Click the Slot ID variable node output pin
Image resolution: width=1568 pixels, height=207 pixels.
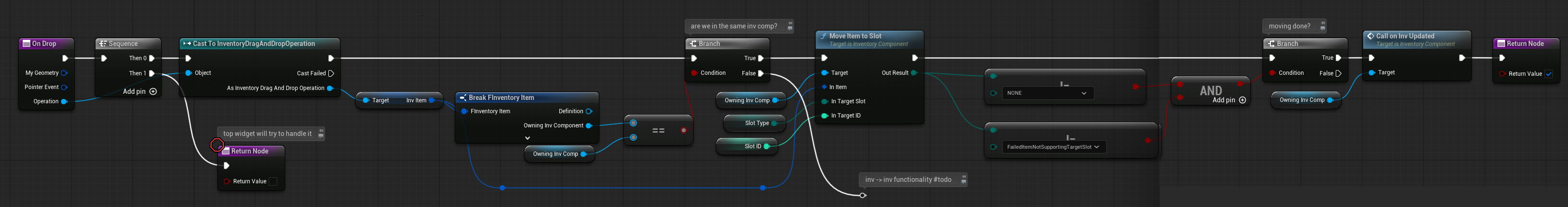click(767, 146)
